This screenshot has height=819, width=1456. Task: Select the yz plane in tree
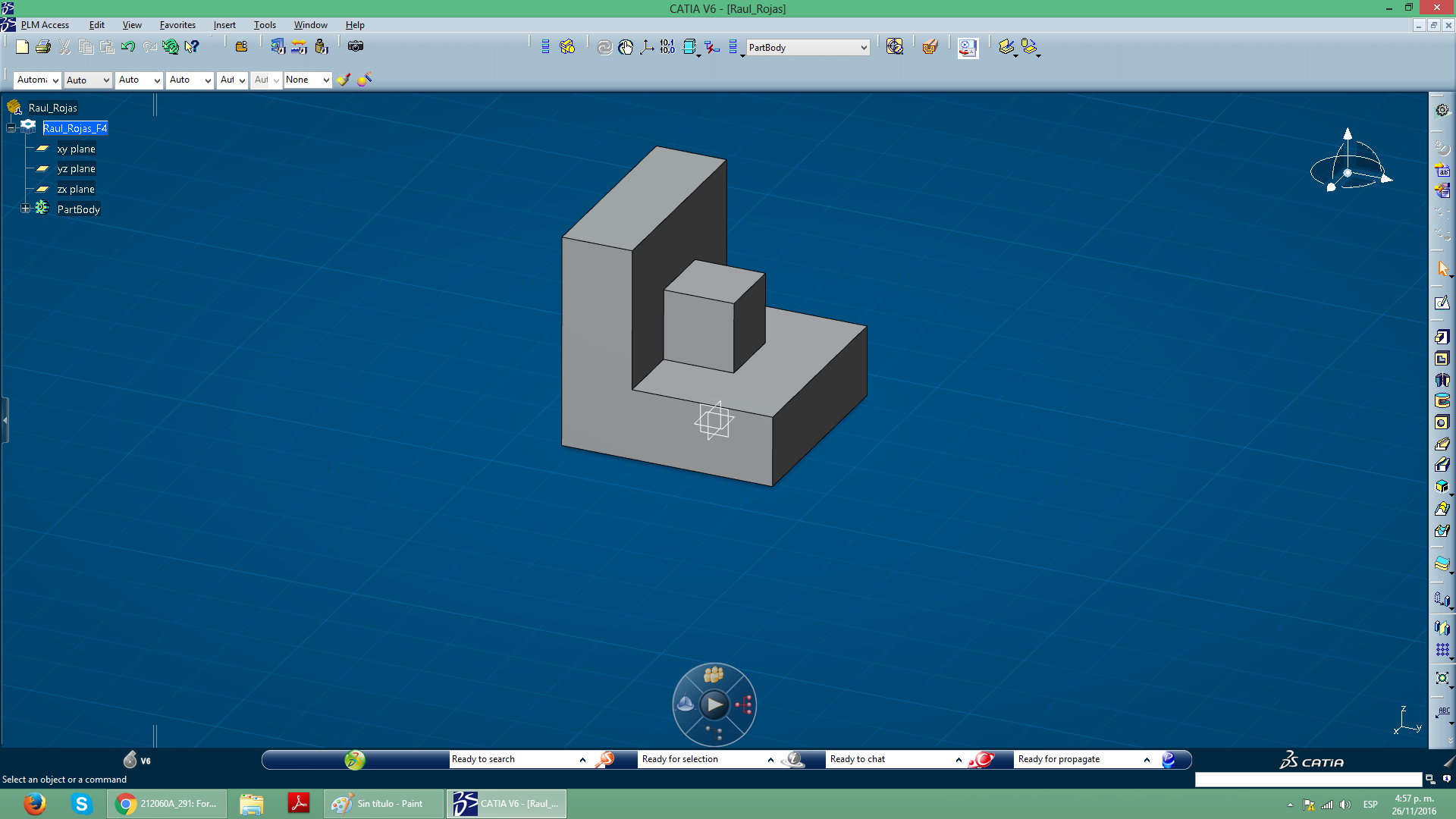(x=76, y=168)
